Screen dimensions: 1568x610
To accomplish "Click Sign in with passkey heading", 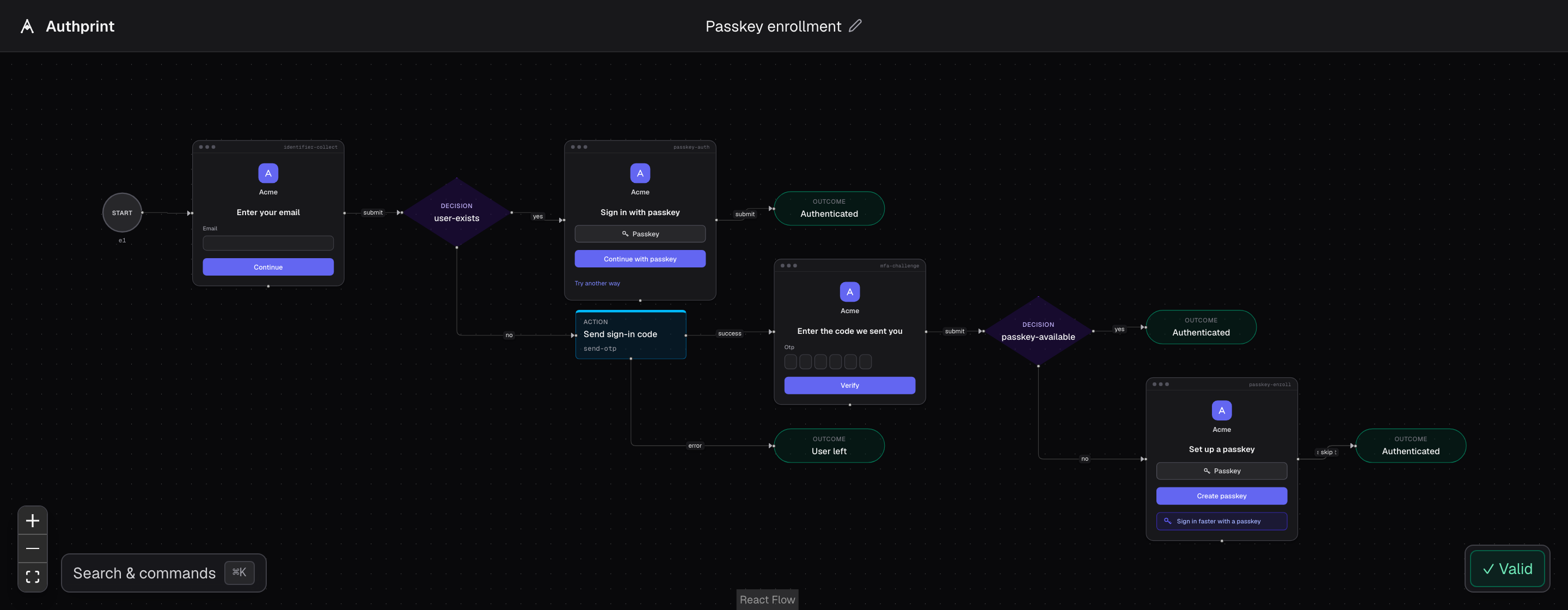I will point(640,212).
